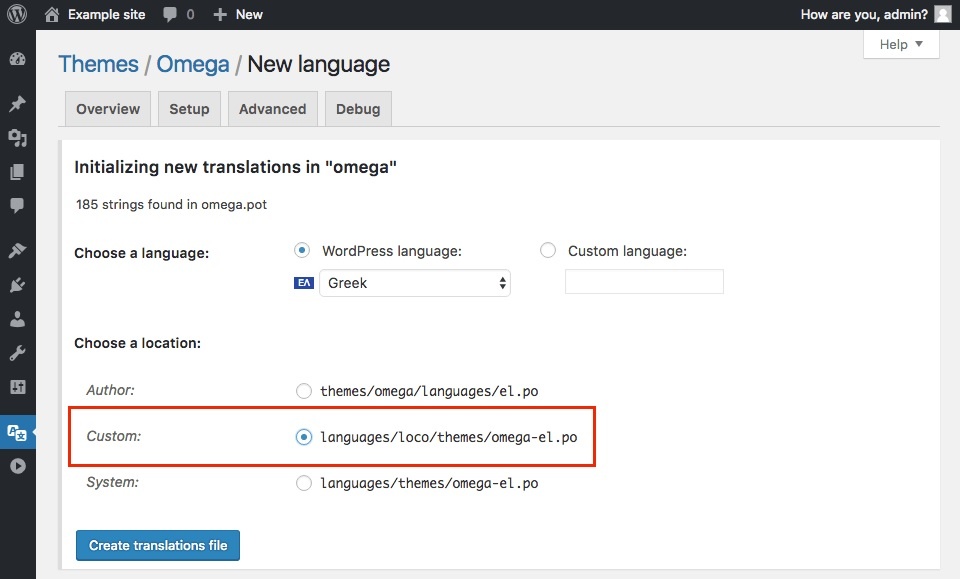Choose Author location themes/omega/languages/el.po
The image size is (960, 579).
pos(304,391)
